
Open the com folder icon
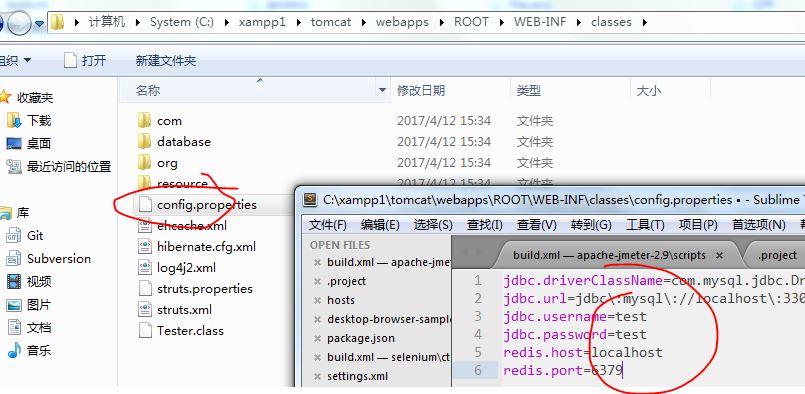(145, 121)
